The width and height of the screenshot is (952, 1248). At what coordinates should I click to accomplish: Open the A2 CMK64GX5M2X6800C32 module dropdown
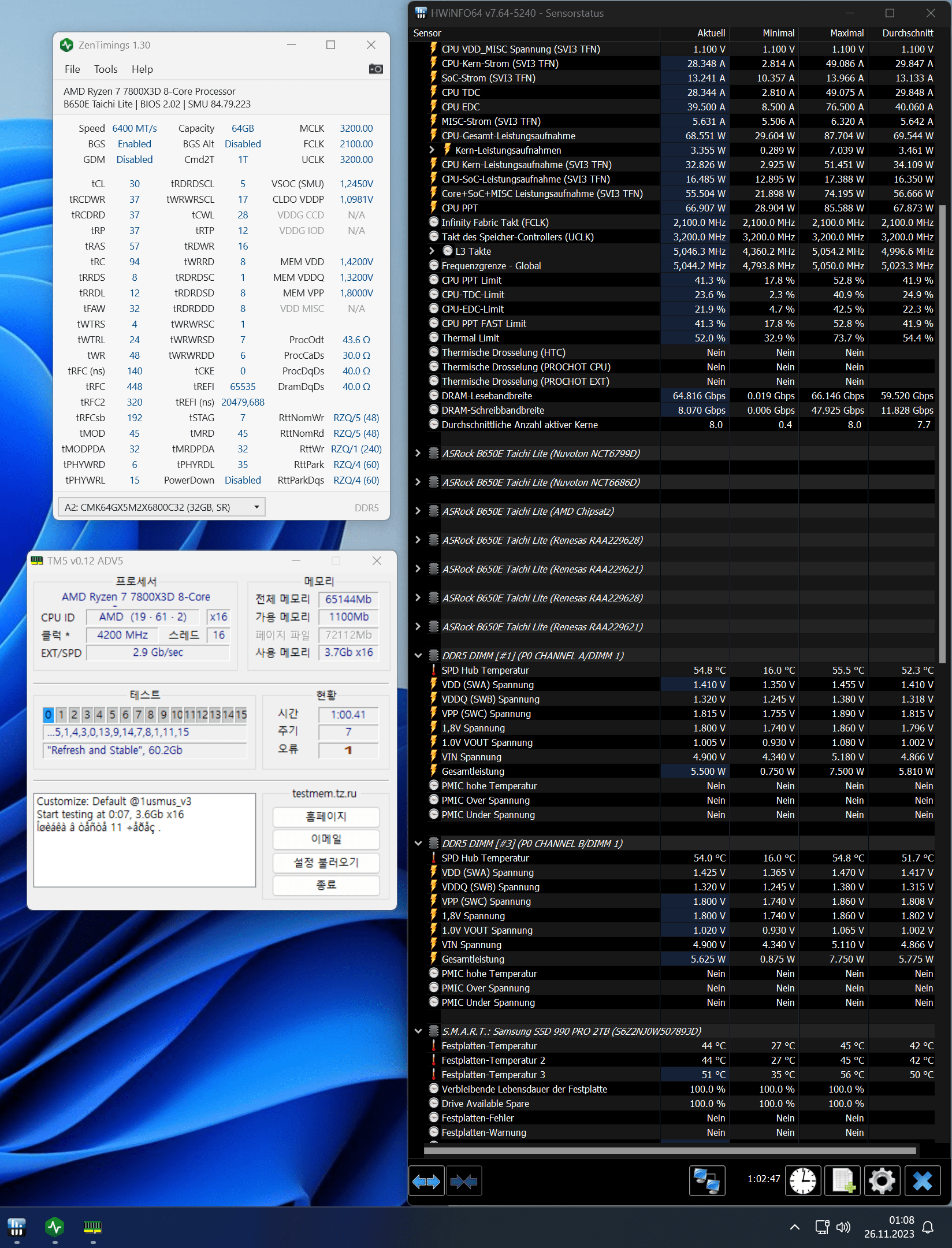tap(162, 507)
